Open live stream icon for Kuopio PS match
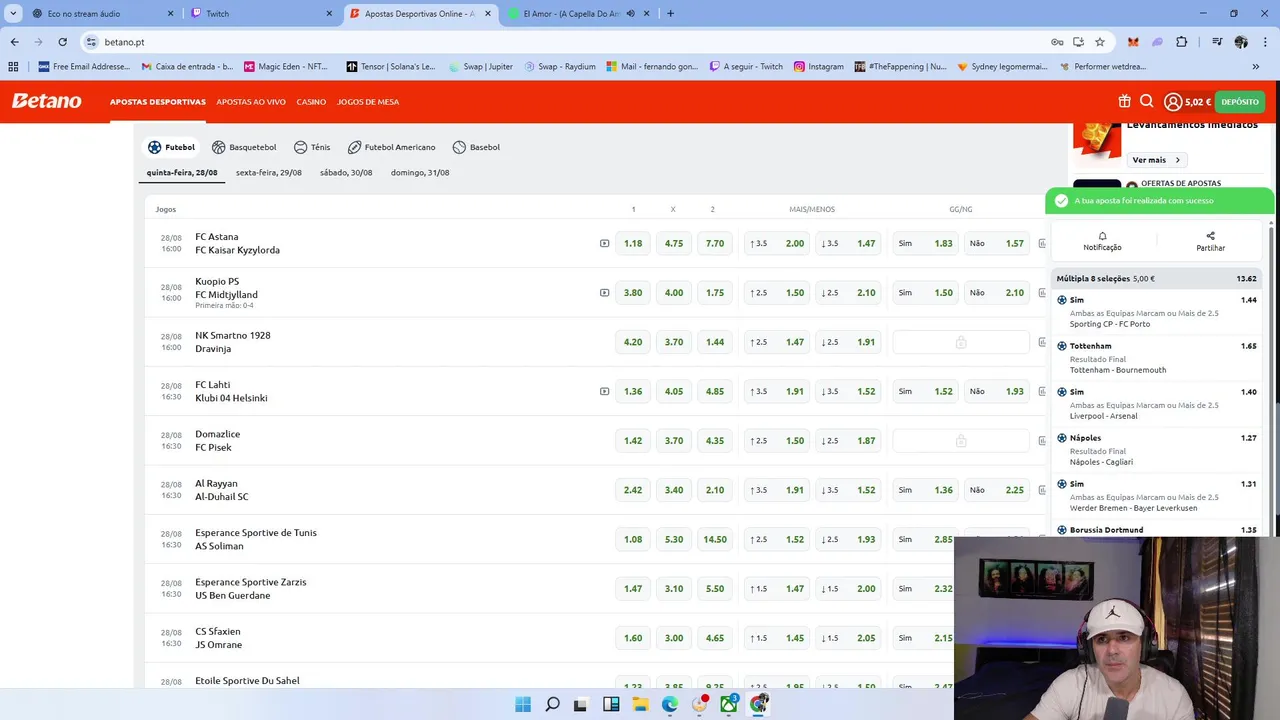 [x=604, y=293]
